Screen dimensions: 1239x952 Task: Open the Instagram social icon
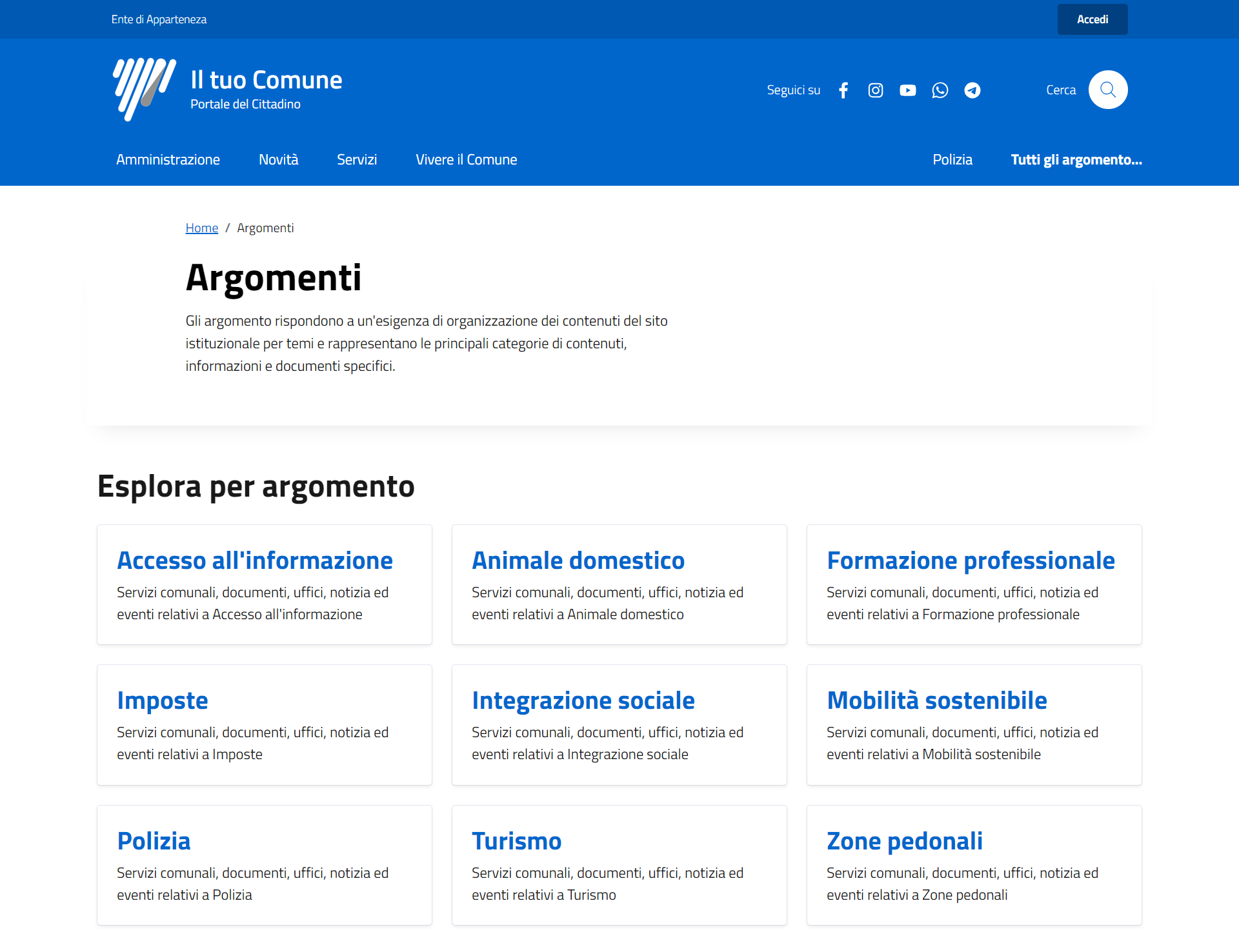(x=875, y=90)
